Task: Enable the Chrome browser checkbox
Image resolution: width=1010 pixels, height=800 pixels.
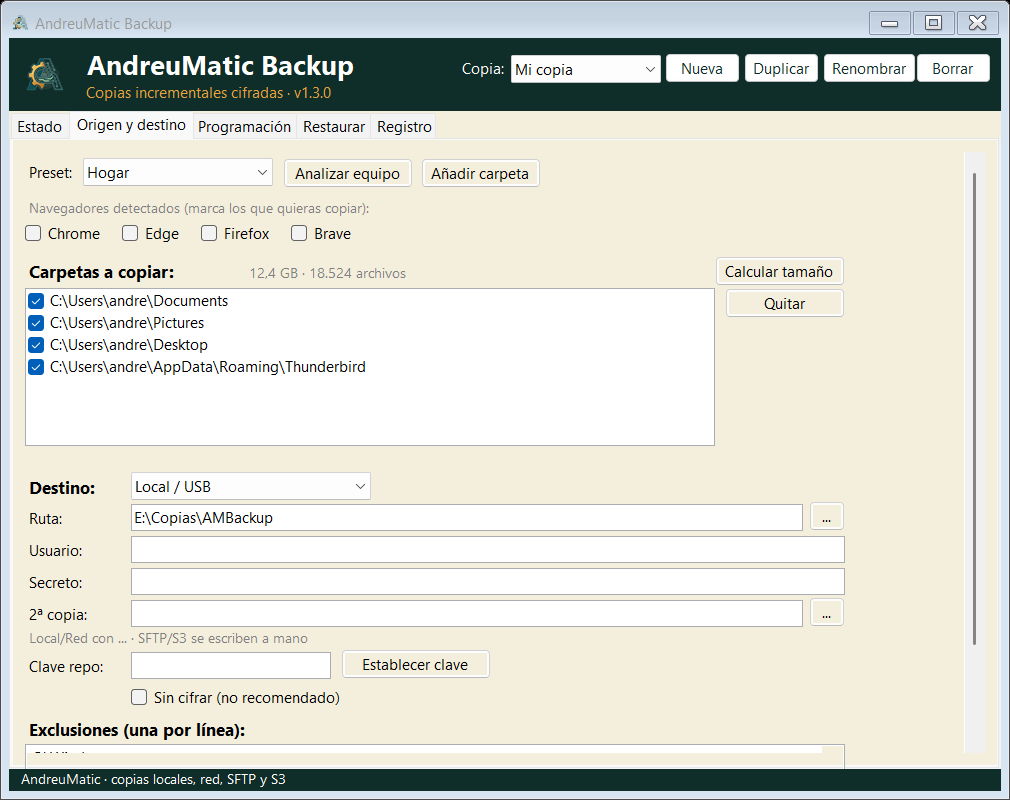Action: point(33,233)
